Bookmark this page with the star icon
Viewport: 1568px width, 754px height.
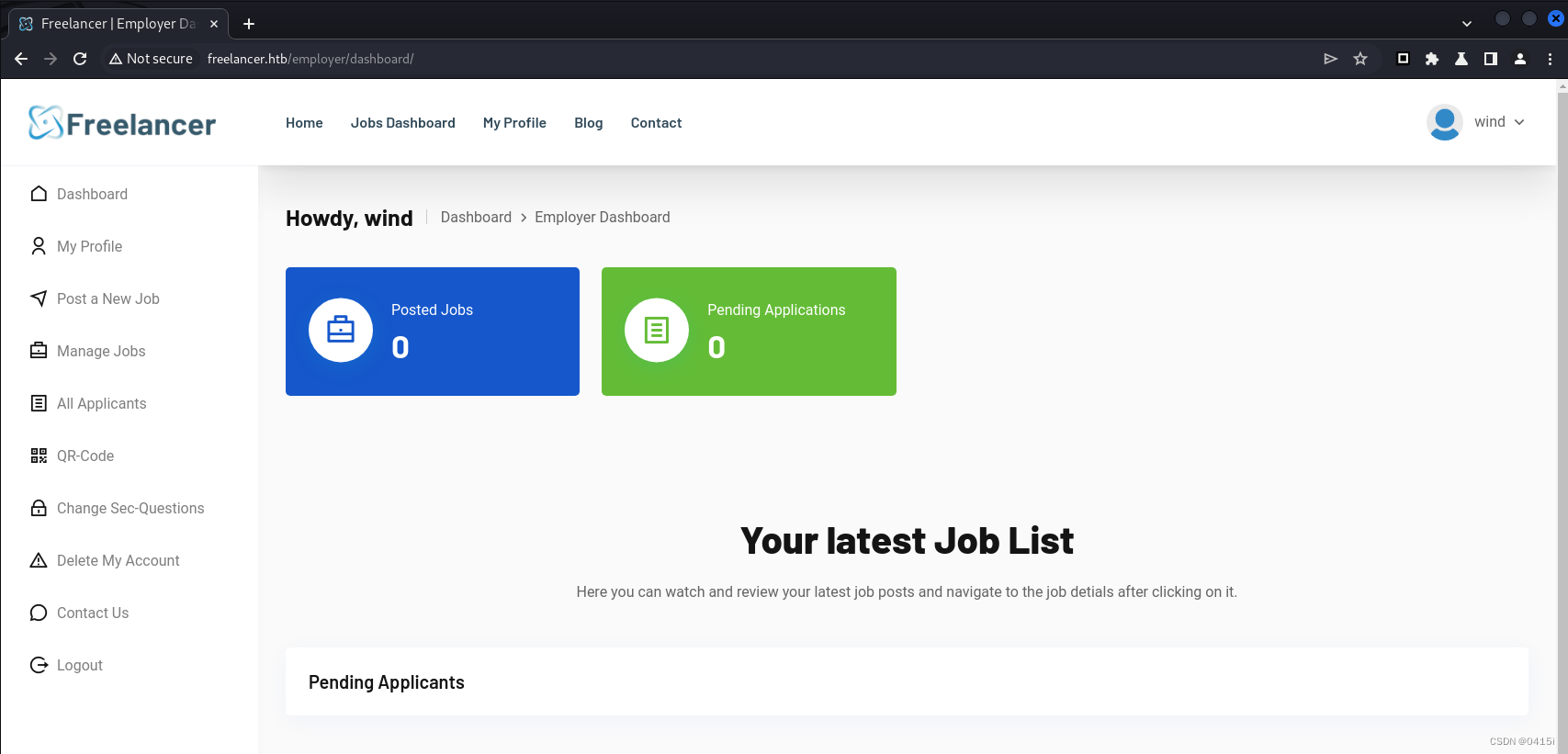coord(1360,59)
